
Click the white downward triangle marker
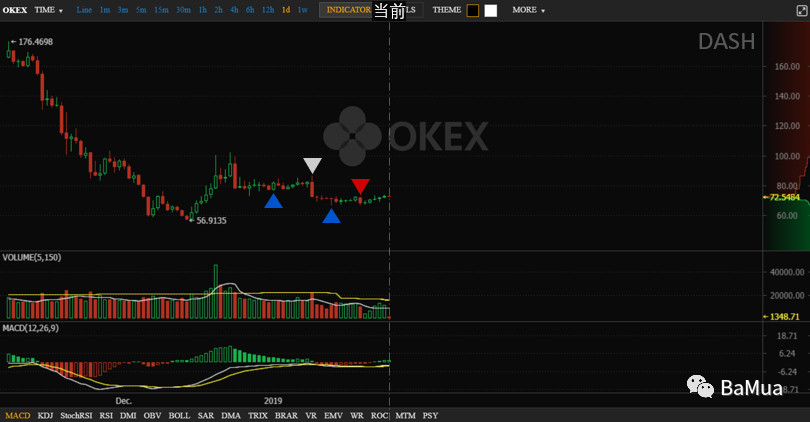312,165
